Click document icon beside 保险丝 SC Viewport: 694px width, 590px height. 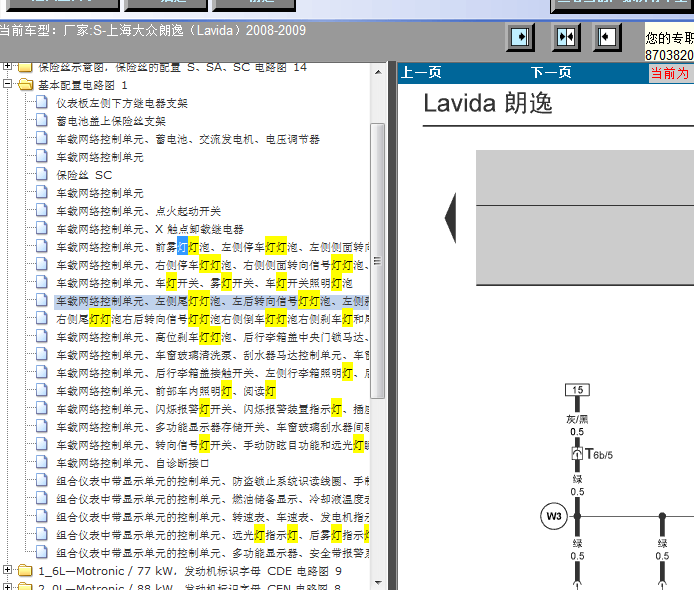[x=42, y=174]
